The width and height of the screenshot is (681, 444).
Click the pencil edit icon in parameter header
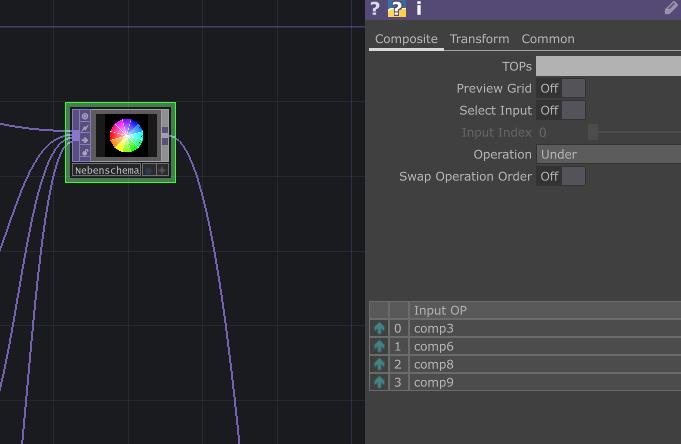point(672,8)
